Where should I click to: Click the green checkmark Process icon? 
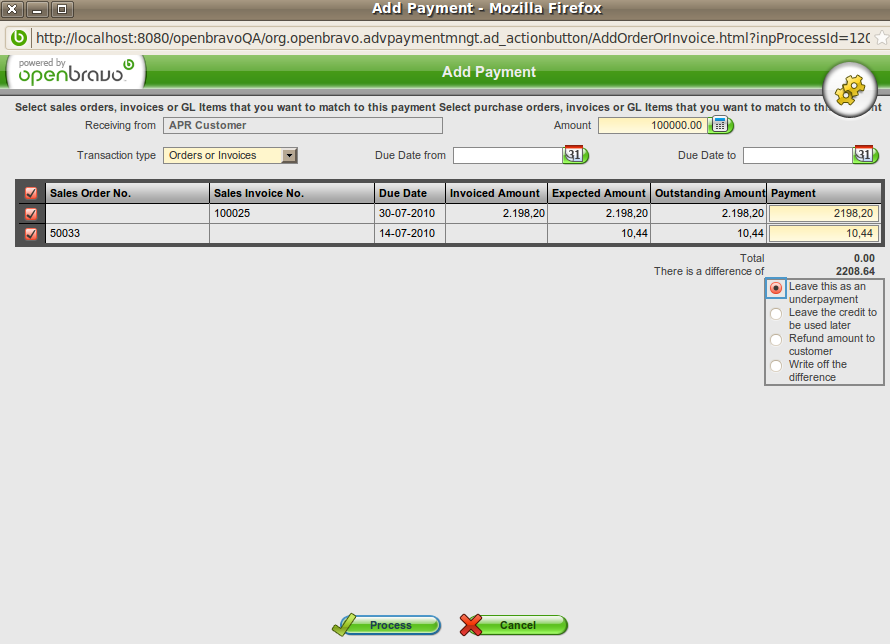click(x=346, y=625)
